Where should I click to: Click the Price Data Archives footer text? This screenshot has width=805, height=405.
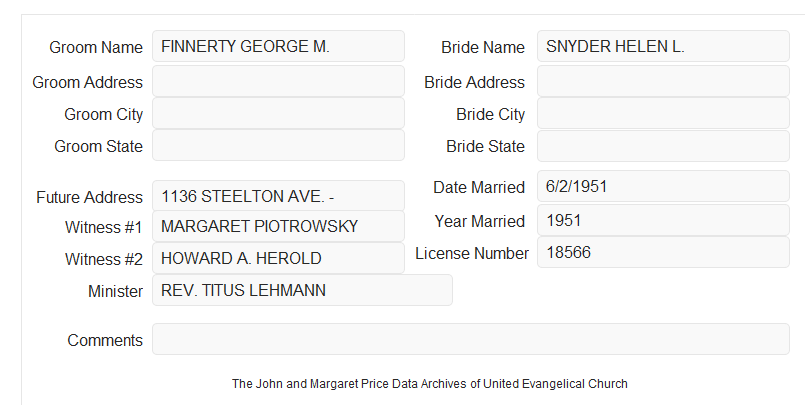point(430,383)
